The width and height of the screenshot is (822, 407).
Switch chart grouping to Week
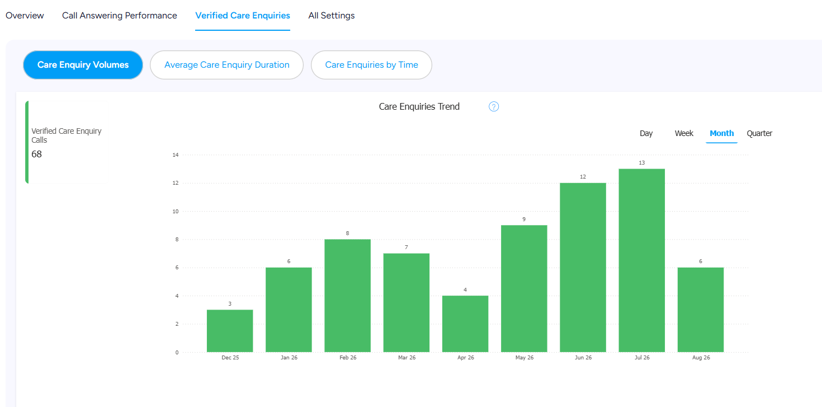click(x=684, y=133)
